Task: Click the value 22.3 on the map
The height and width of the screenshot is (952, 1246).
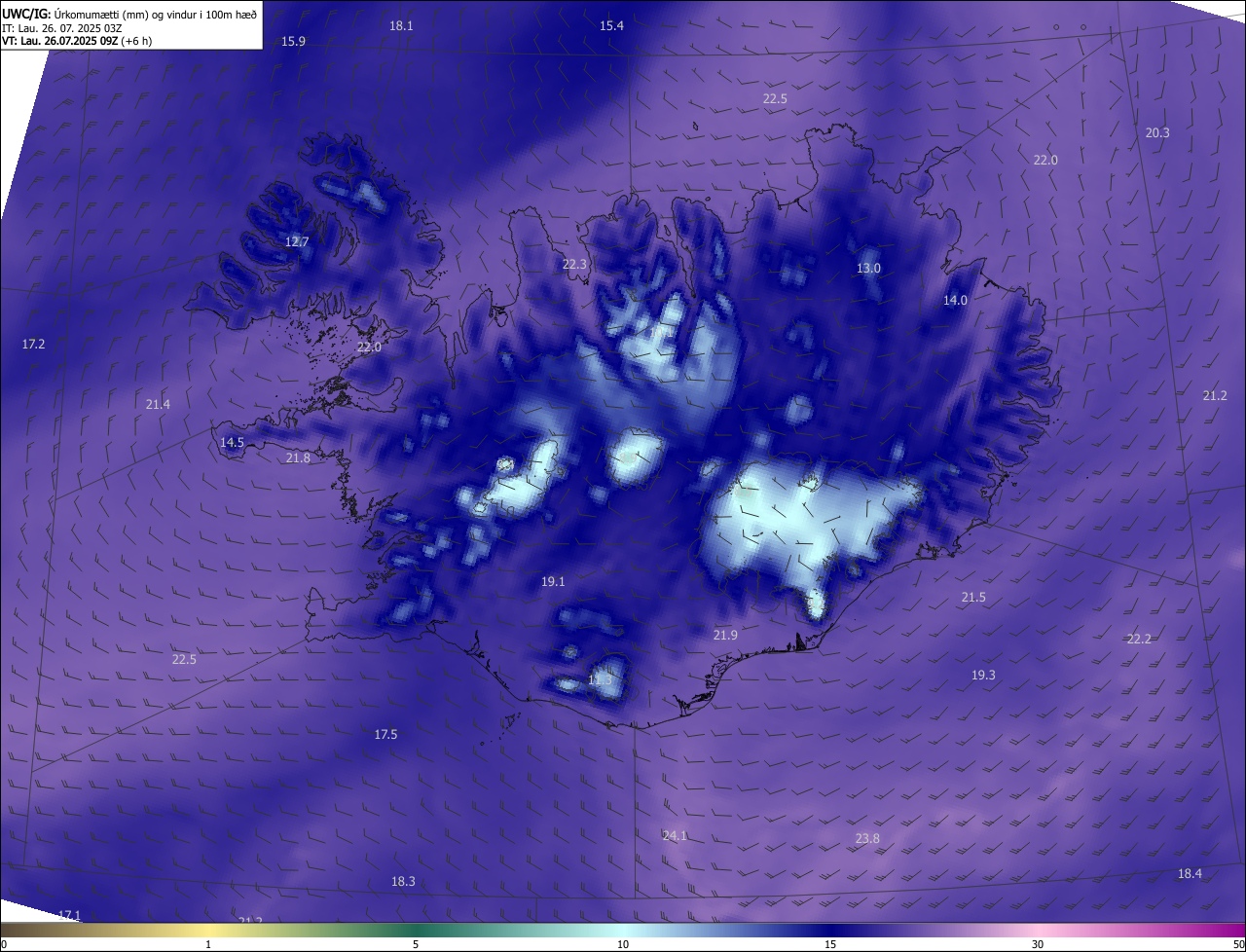Action: 575,264
